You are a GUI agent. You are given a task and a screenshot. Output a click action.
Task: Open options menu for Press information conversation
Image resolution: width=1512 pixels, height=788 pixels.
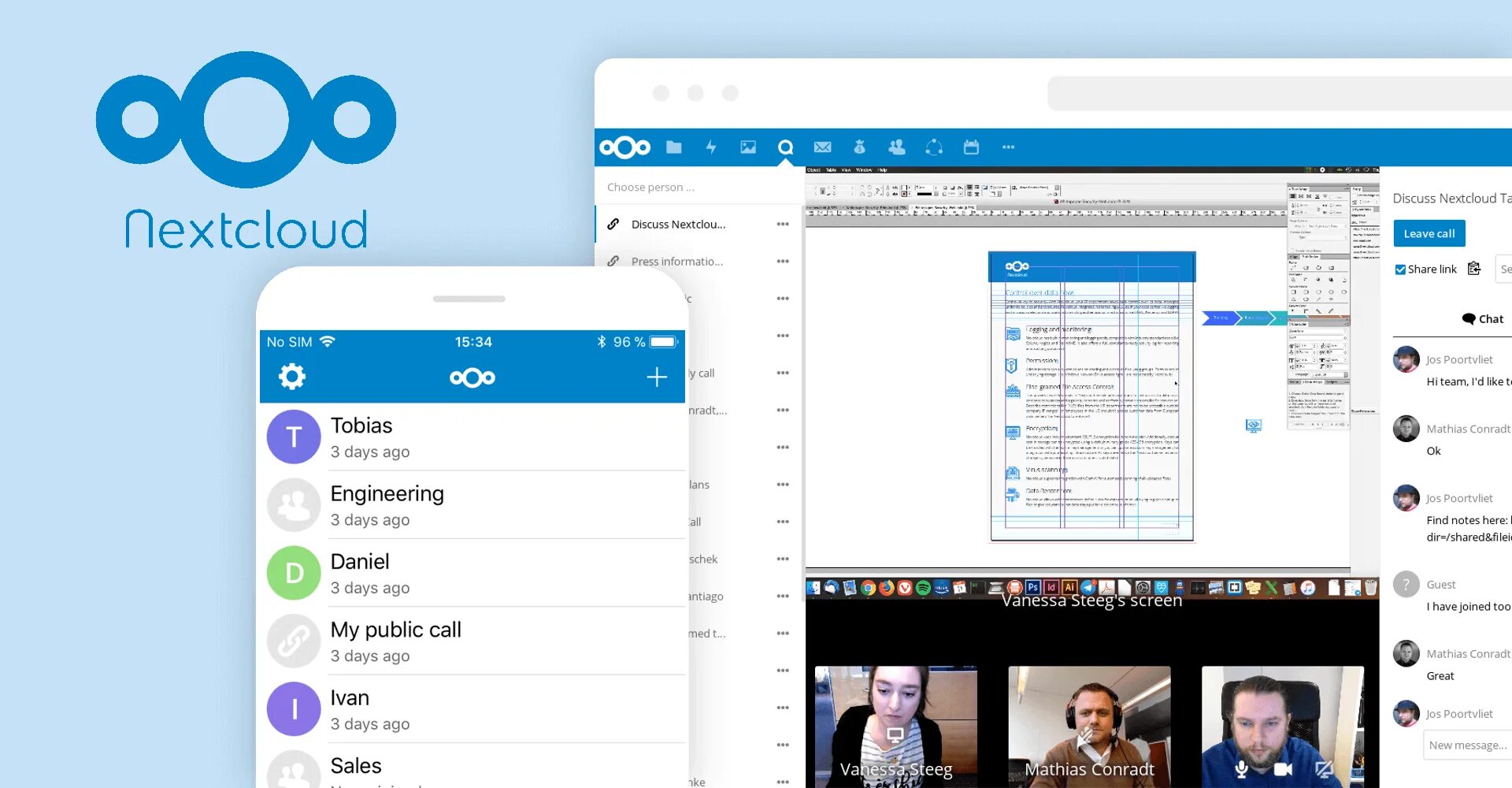coord(783,261)
